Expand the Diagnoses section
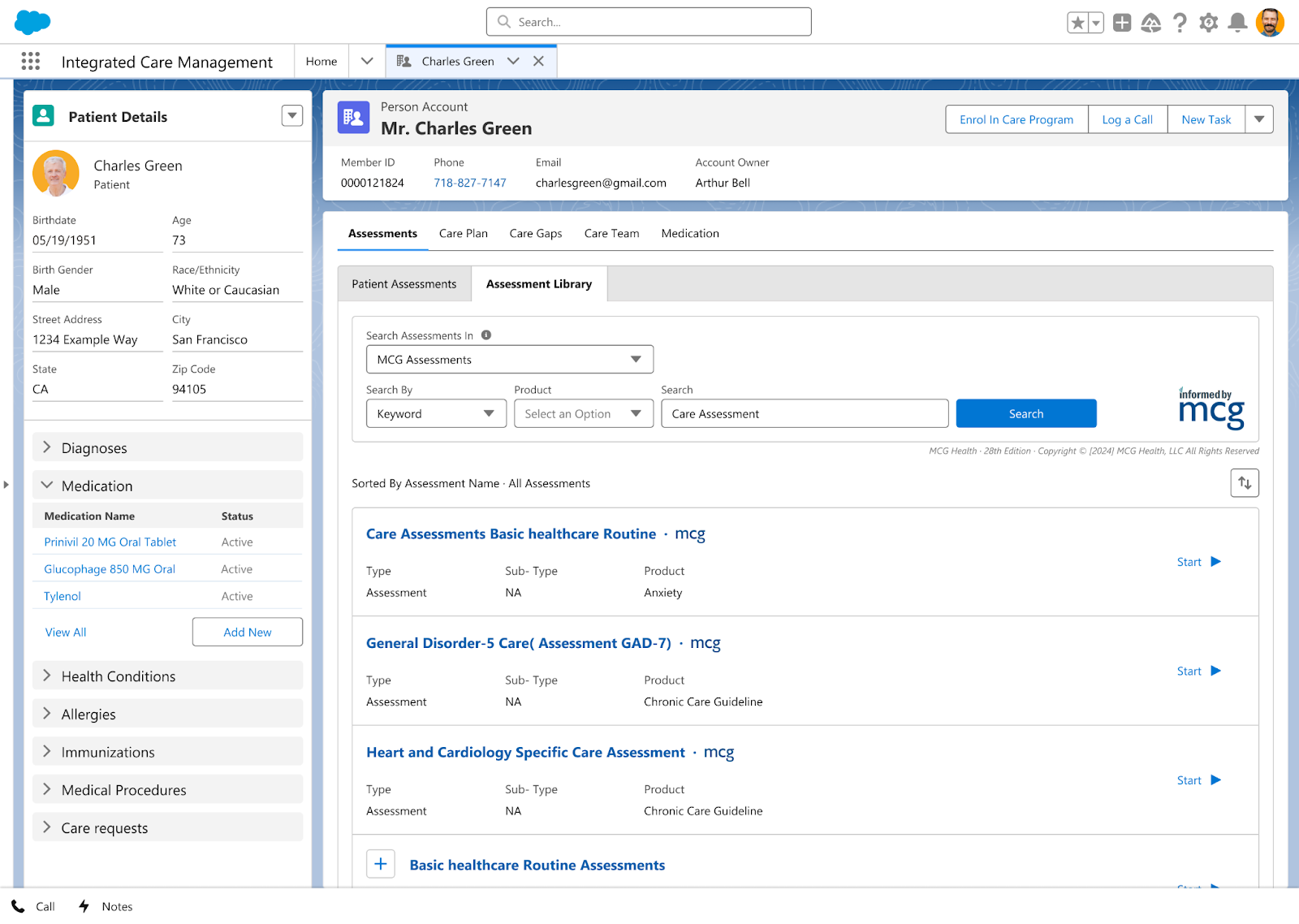The width and height of the screenshot is (1299, 924). pyautogui.click(x=167, y=447)
